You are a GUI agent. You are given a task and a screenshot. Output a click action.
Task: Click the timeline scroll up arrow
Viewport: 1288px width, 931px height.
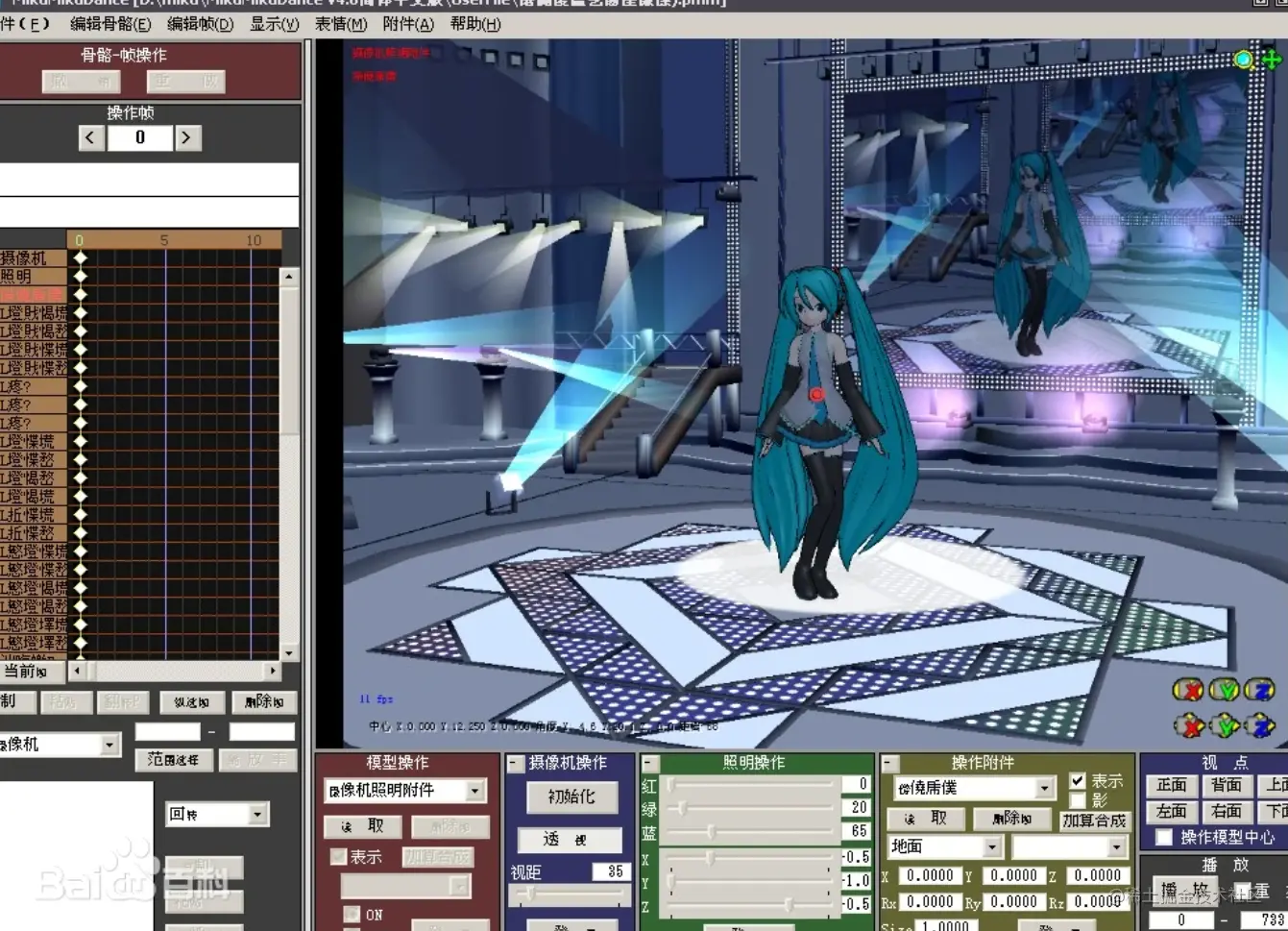(x=288, y=277)
